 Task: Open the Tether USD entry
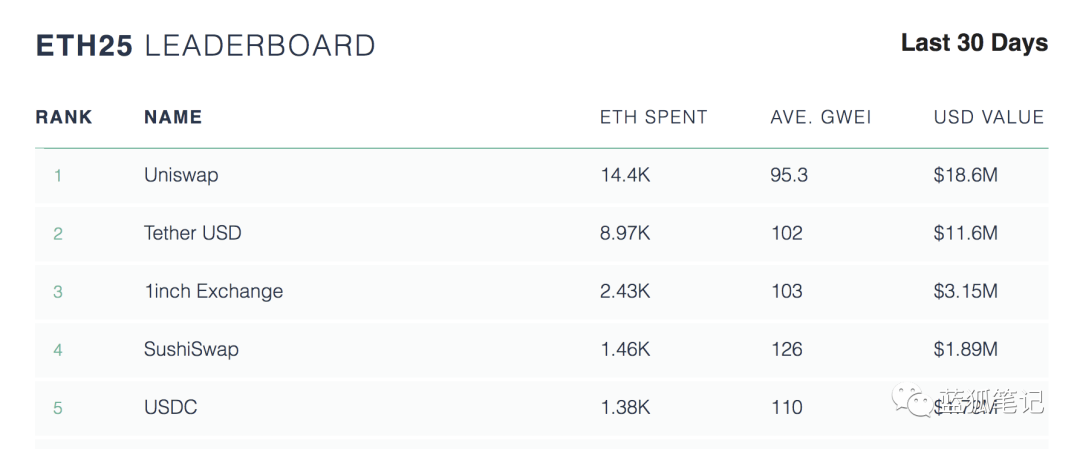[x=193, y=233]
